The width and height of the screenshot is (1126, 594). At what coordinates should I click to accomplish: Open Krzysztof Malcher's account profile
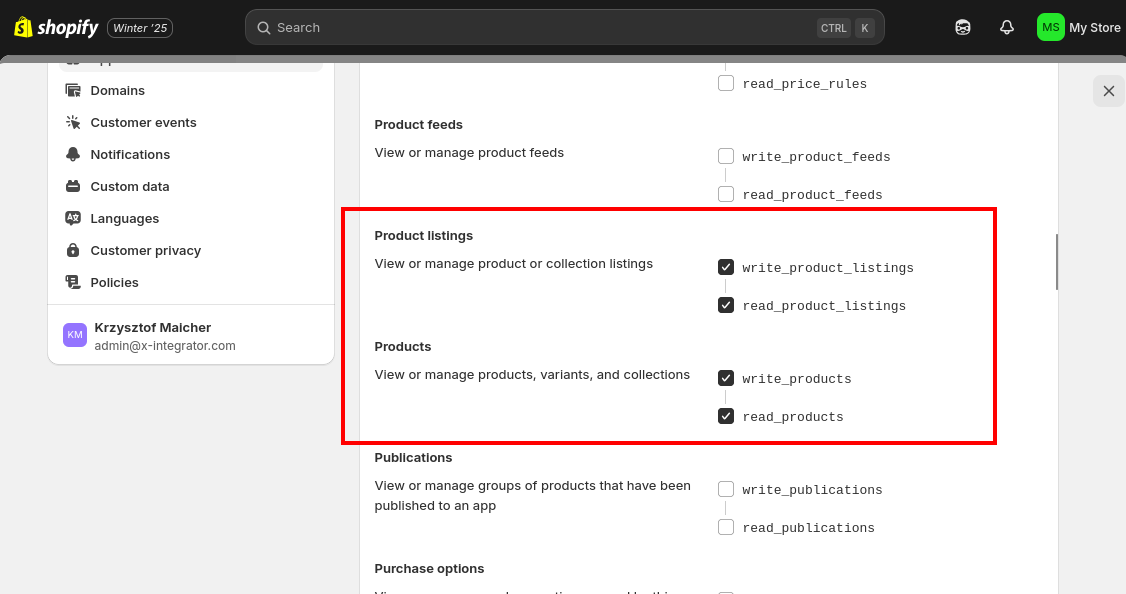pyautogui.click(x=190, y=336)
